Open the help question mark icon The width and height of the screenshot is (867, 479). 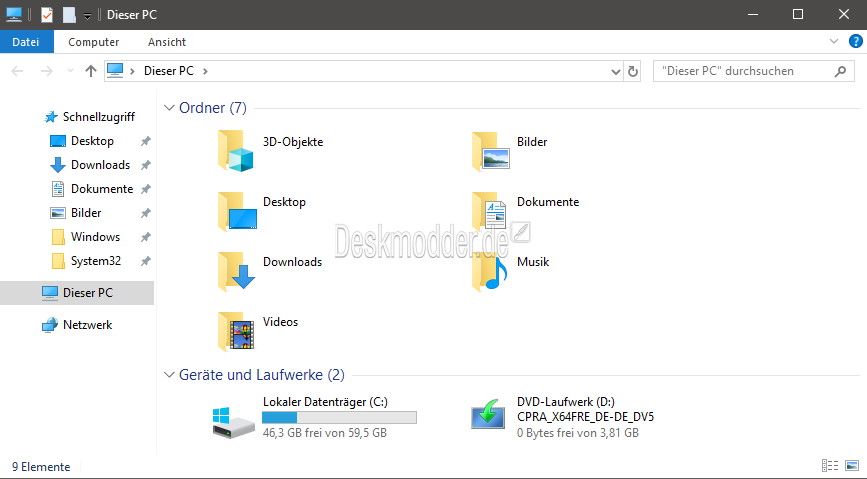tap(855, 41)
